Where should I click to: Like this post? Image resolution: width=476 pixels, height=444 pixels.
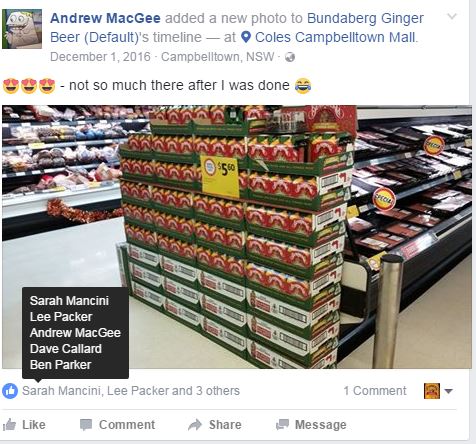point(24,425)
